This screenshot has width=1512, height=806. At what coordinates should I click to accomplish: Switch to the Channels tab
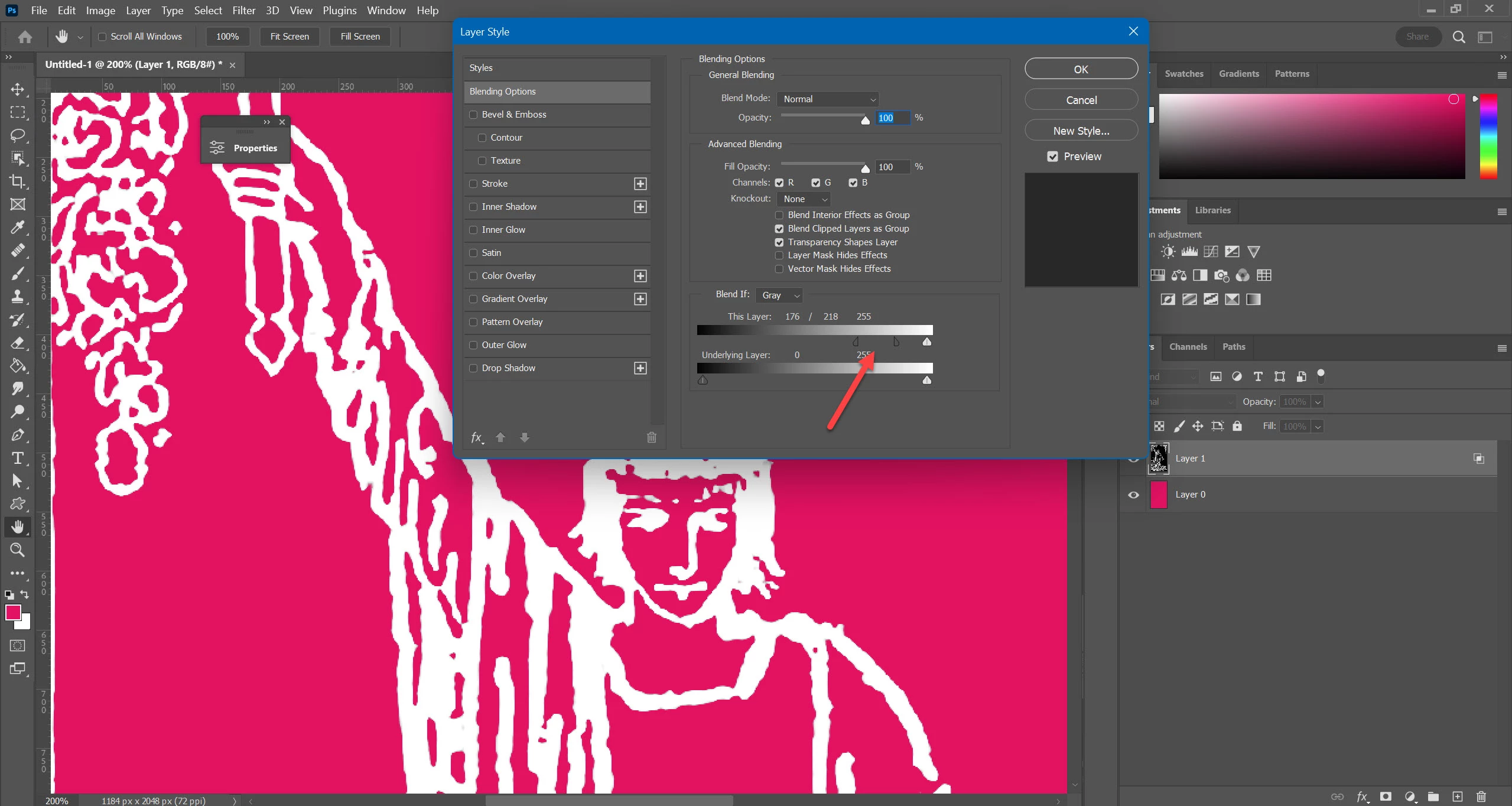(x=1188, y=347)
